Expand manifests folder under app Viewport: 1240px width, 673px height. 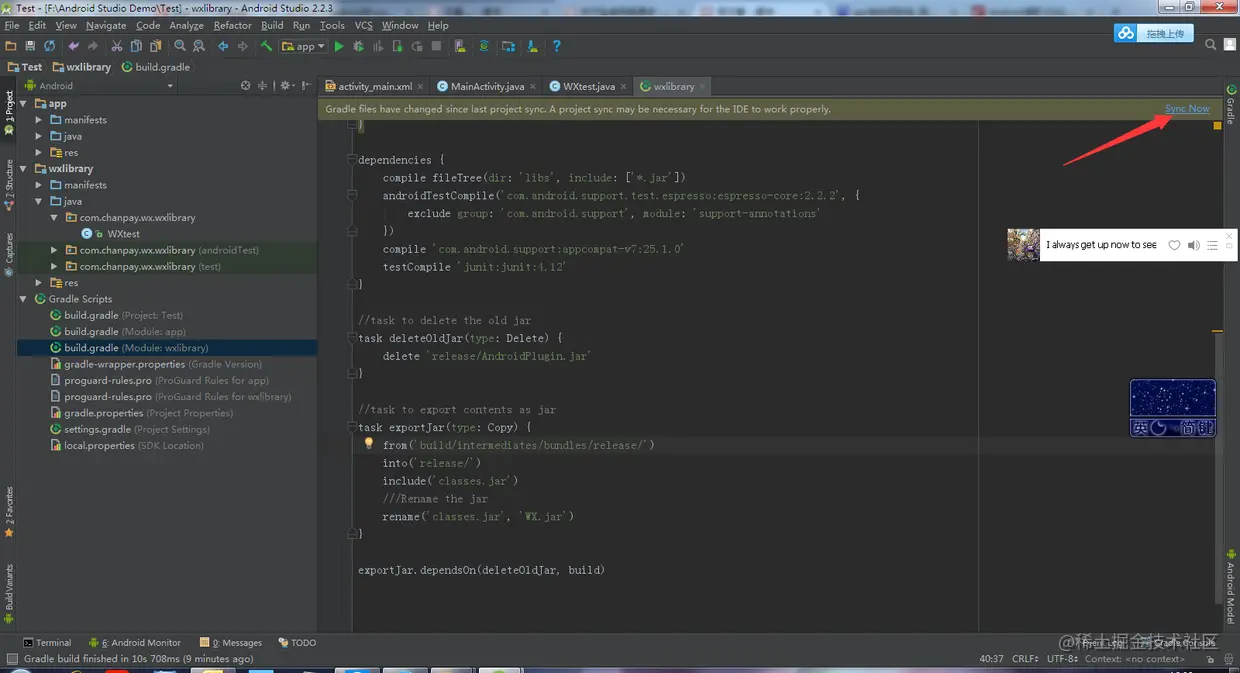click(x=39, y=120)
